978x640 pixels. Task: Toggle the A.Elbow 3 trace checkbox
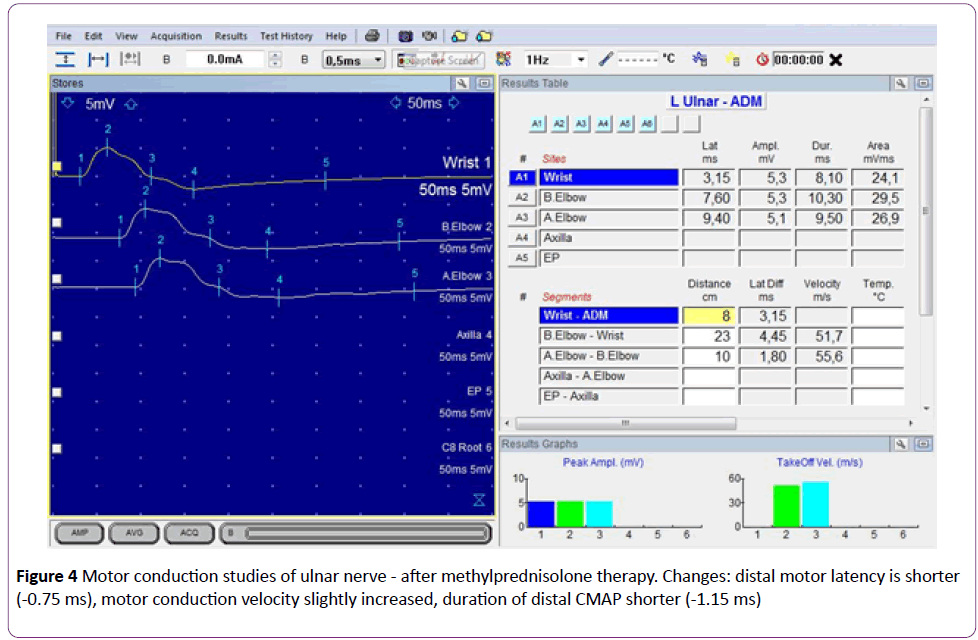click(x=57, y=279)
